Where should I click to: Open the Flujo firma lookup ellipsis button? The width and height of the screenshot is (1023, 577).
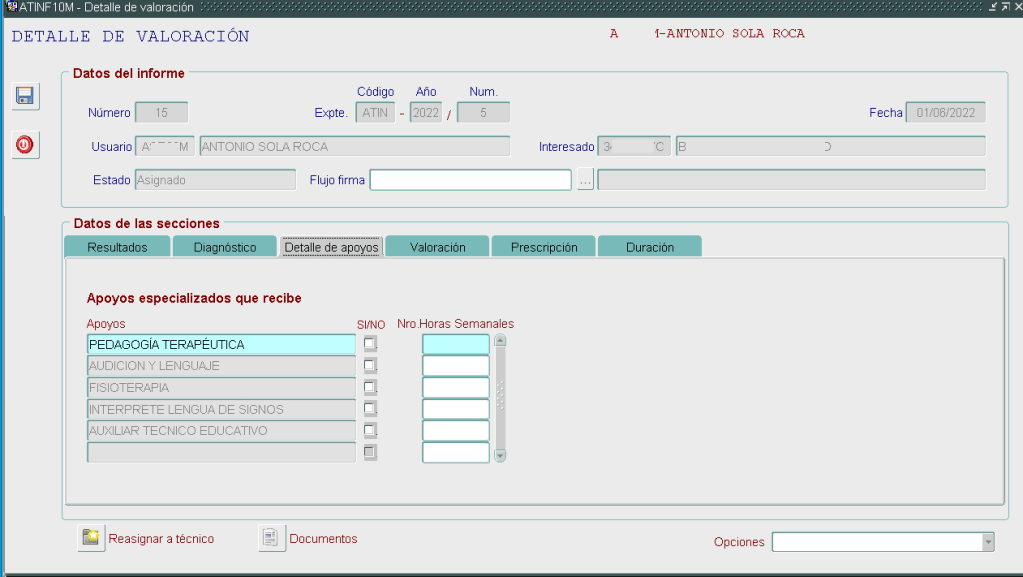click(x=586, y=180)
